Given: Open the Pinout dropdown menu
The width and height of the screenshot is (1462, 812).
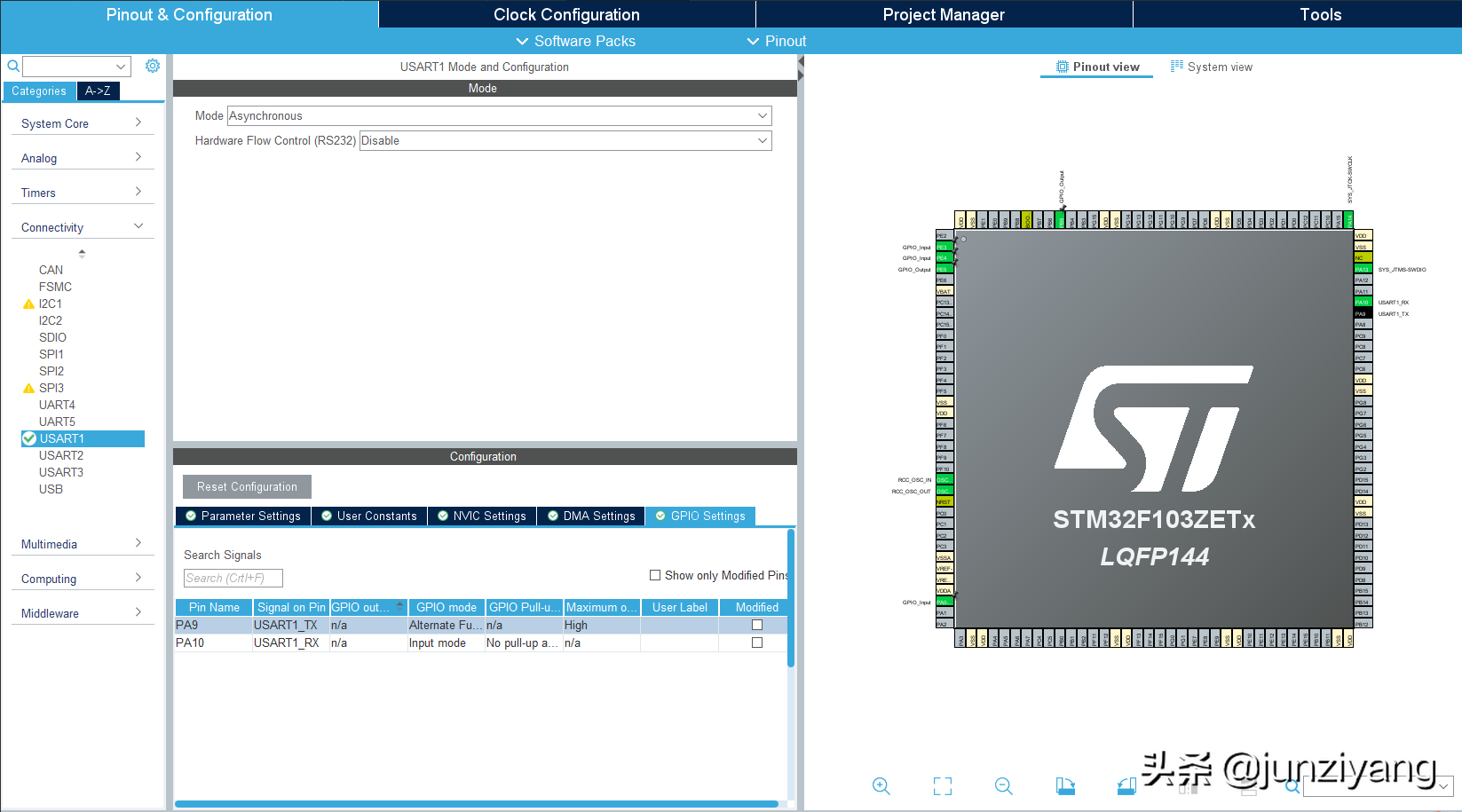Looking at the screenshot, I should pyautogui.click(x=777, y=41).
